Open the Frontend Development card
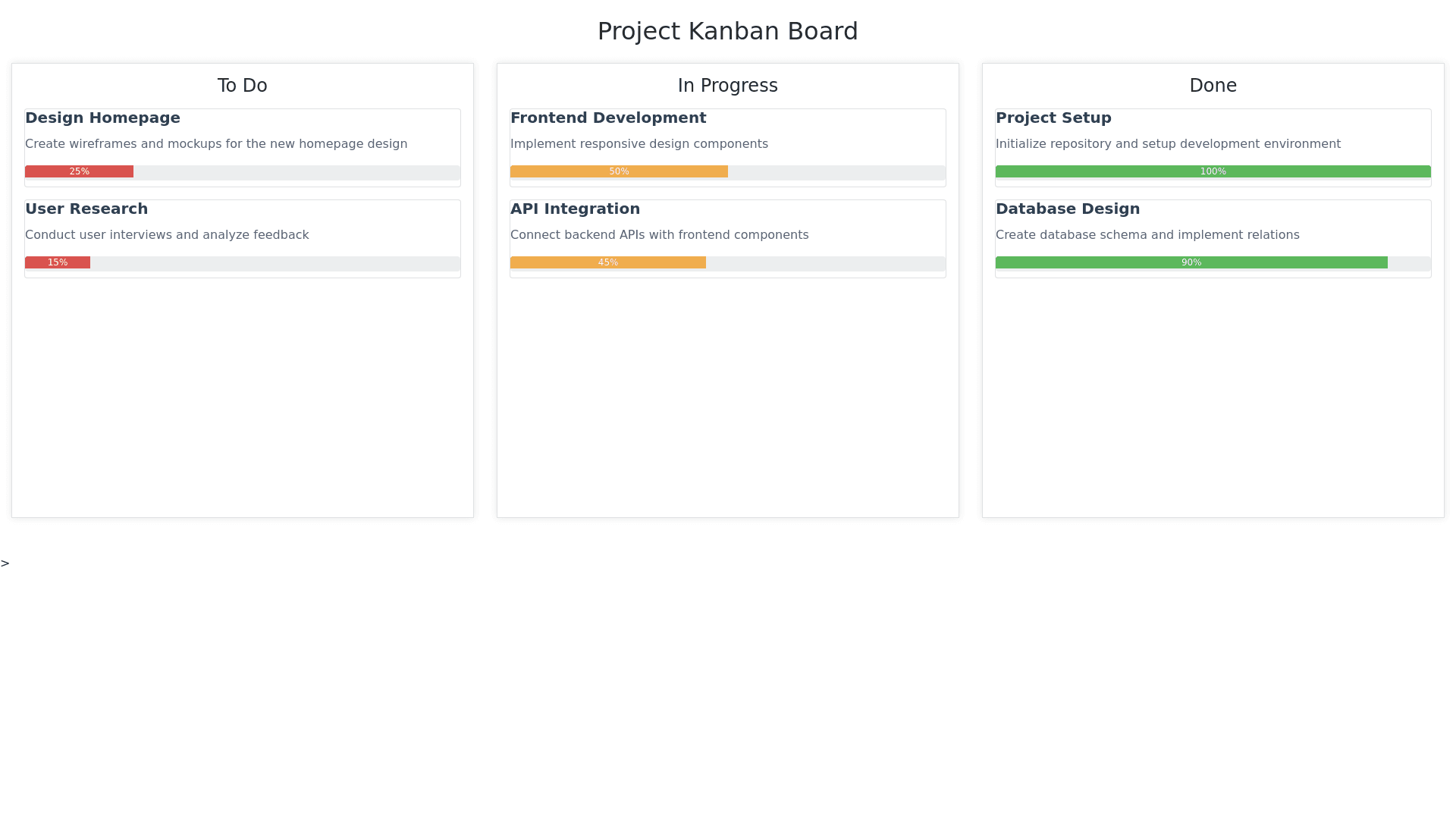Image resolution: width=1456 pixels, height=819 pixels. (x=607, y=118)
